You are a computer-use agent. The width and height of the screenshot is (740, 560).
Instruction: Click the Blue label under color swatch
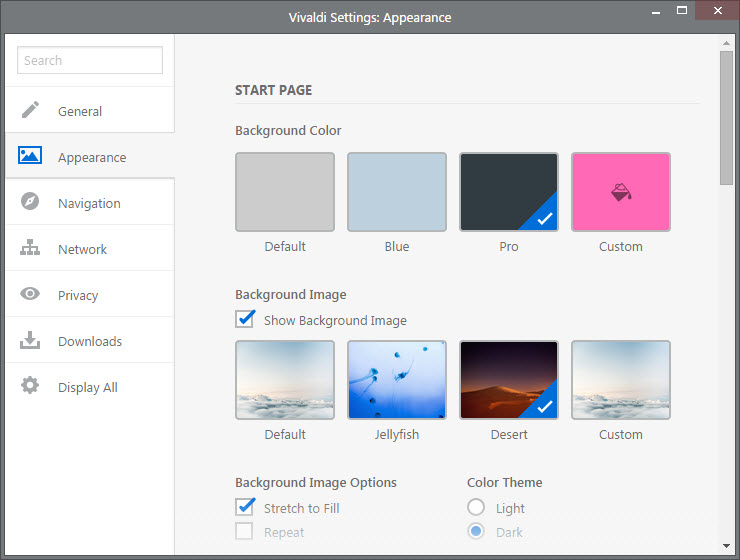coord(397,246)
